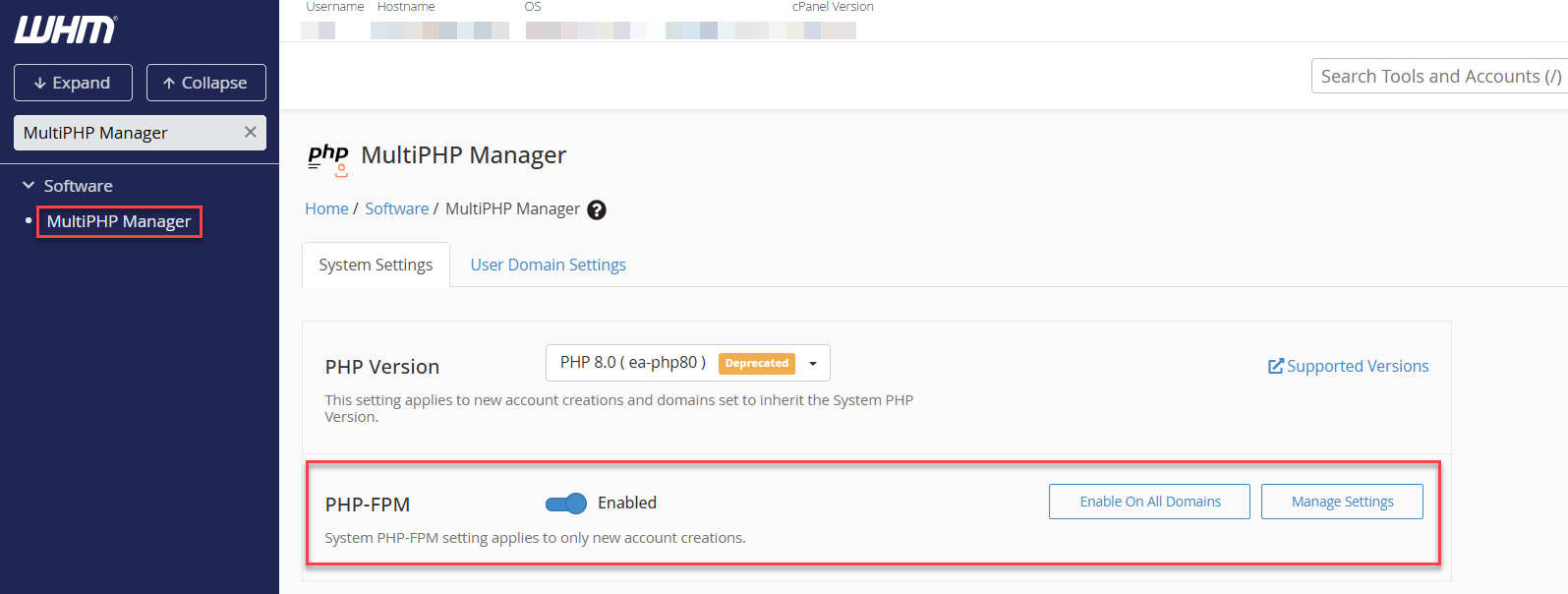The width and height of the screenshot is (1568, 594).
Task: Click external link icon of Supported Versions
Action: (x=1276, y=366)
